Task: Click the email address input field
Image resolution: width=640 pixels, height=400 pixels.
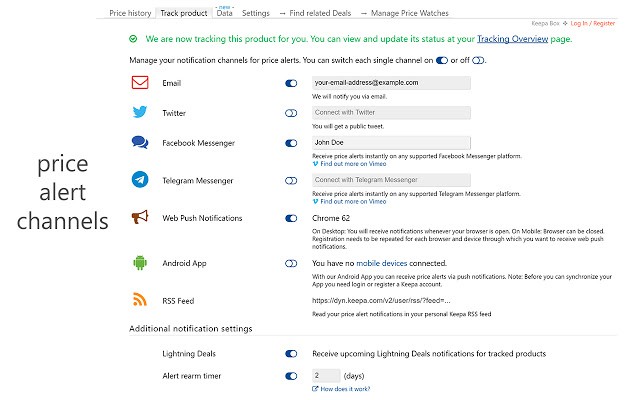Action: (x=390, y=83)
